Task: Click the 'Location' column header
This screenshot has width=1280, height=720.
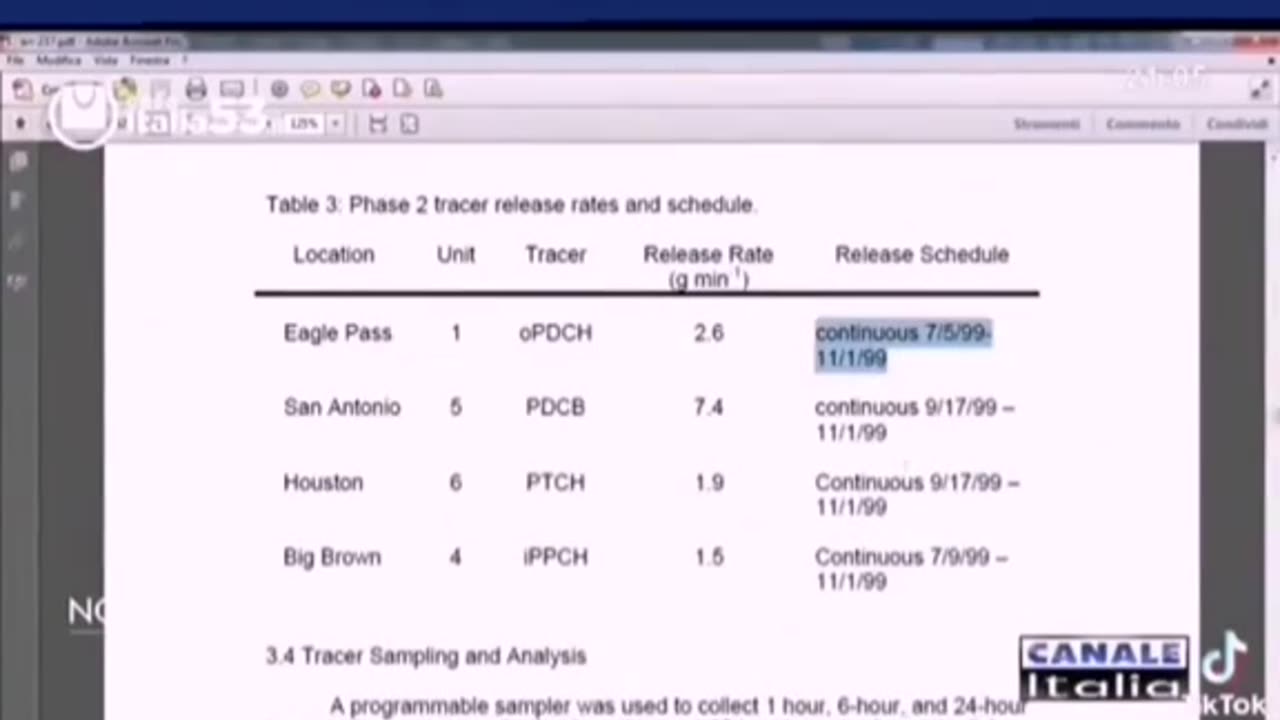Action: 334,255
